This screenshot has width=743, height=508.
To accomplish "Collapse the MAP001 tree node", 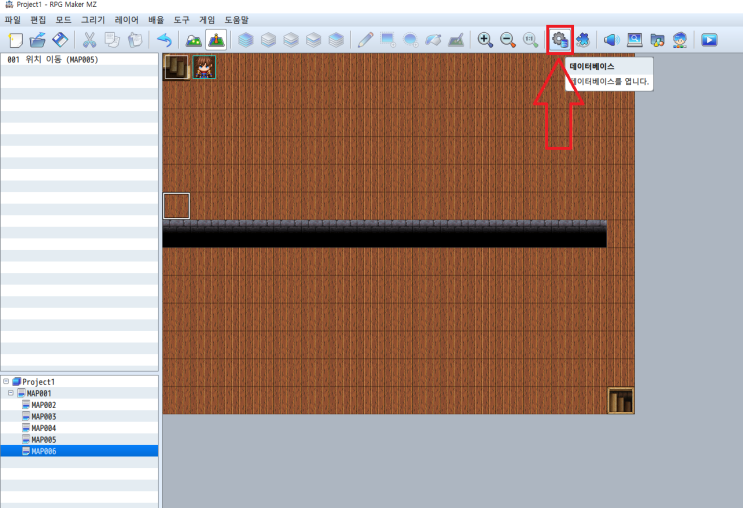I will click(10, 393).
